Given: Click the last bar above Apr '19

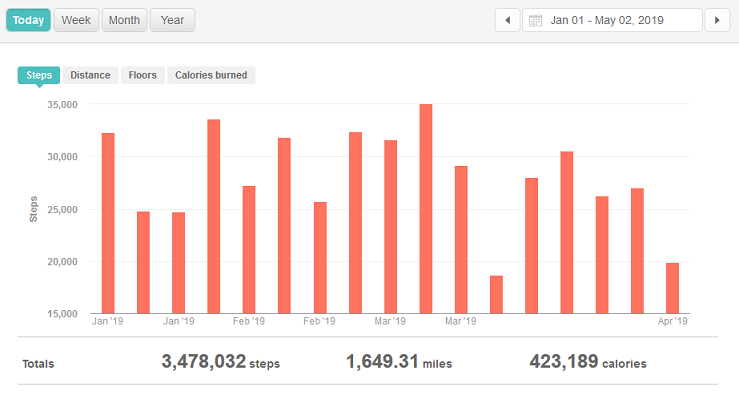Looking at the screenshot, I should pos(673,288).
